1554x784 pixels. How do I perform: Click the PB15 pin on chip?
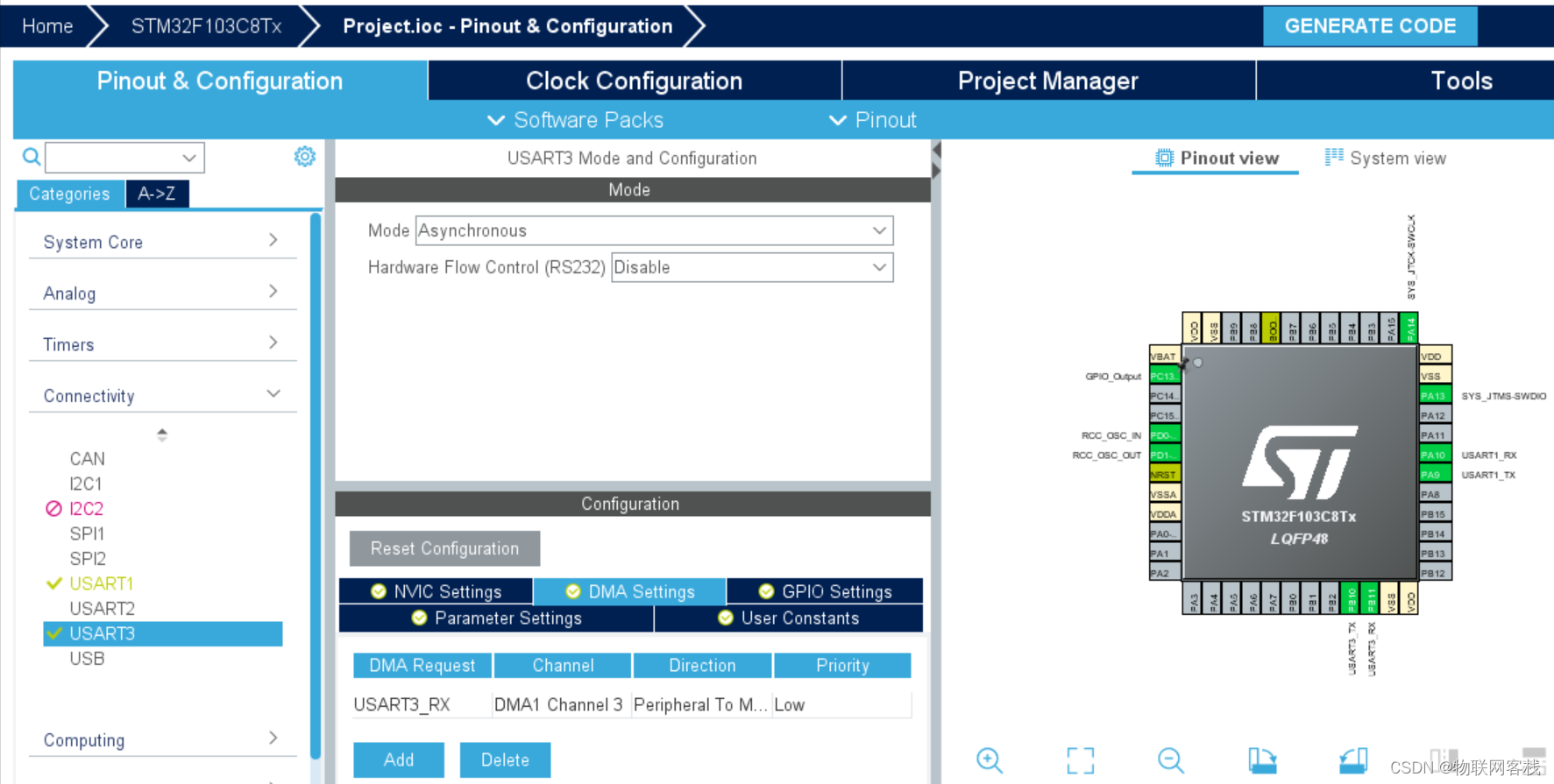pos(1435,514)
